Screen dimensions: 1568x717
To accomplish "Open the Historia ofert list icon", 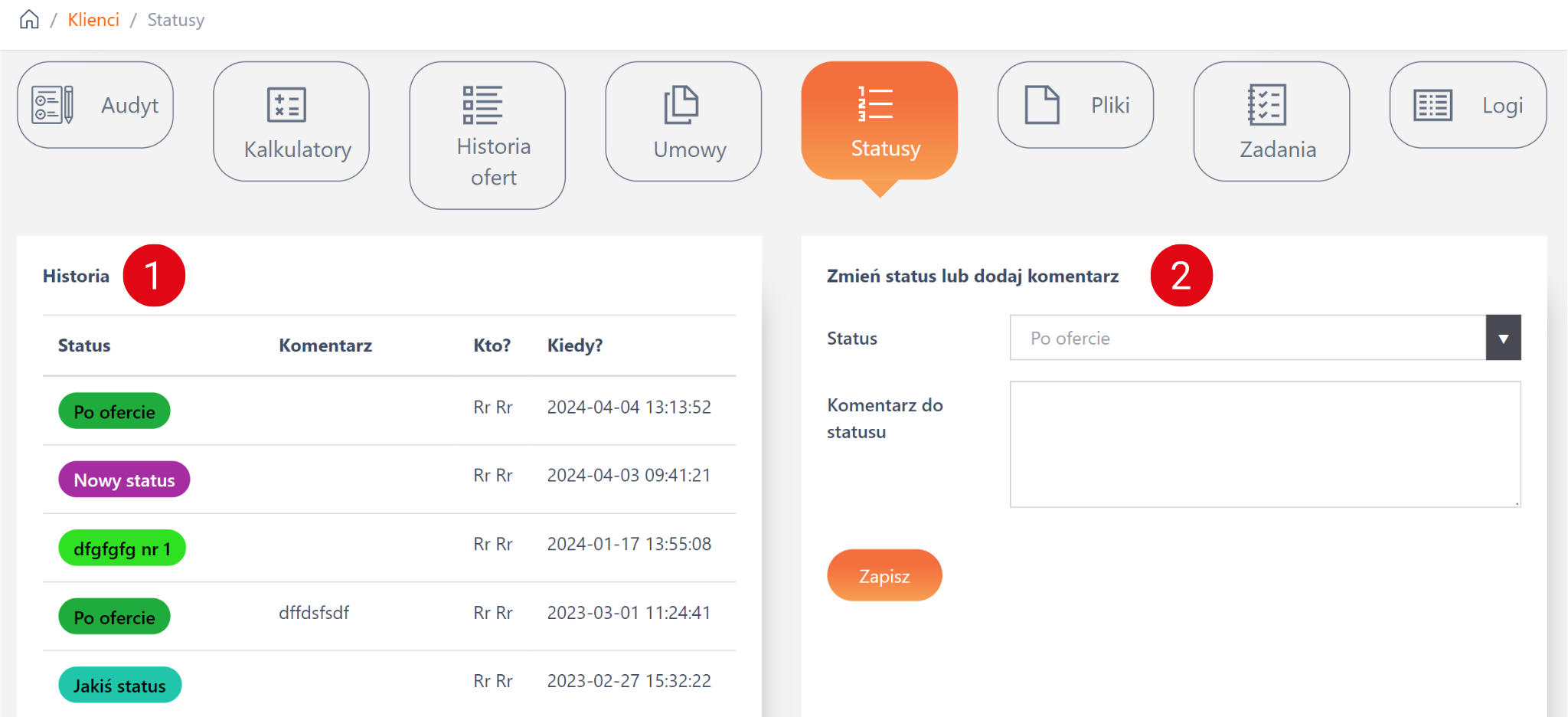I will tap(482, 105).
